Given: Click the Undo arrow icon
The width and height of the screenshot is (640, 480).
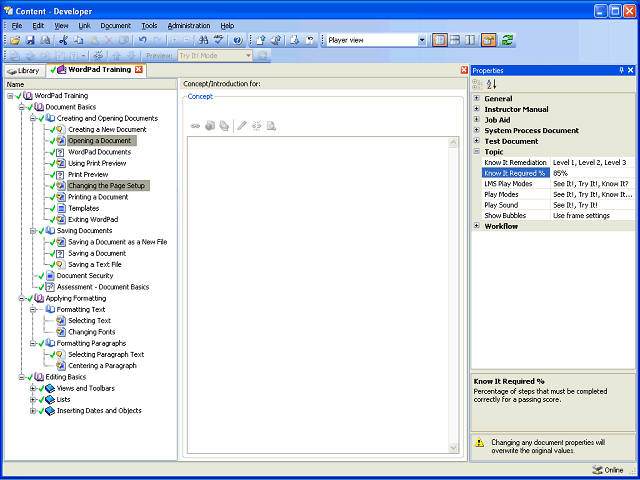Looking at the screenshot, I should [x=142, y=40].
